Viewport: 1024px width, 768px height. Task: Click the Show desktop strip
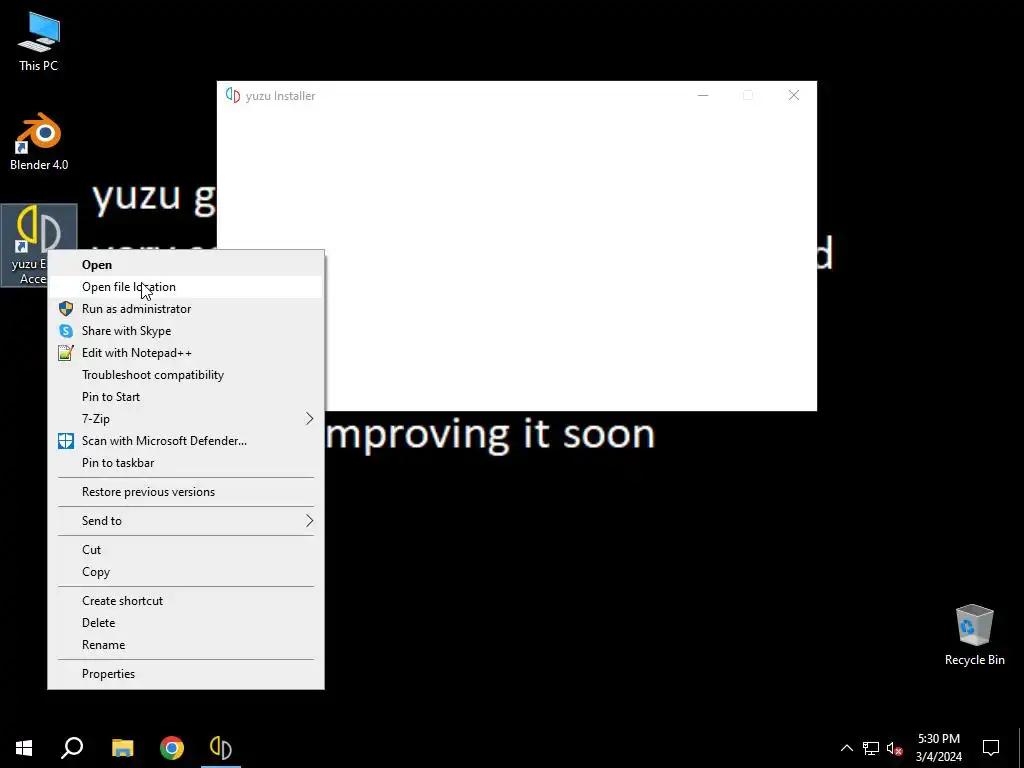point(1021,748)
